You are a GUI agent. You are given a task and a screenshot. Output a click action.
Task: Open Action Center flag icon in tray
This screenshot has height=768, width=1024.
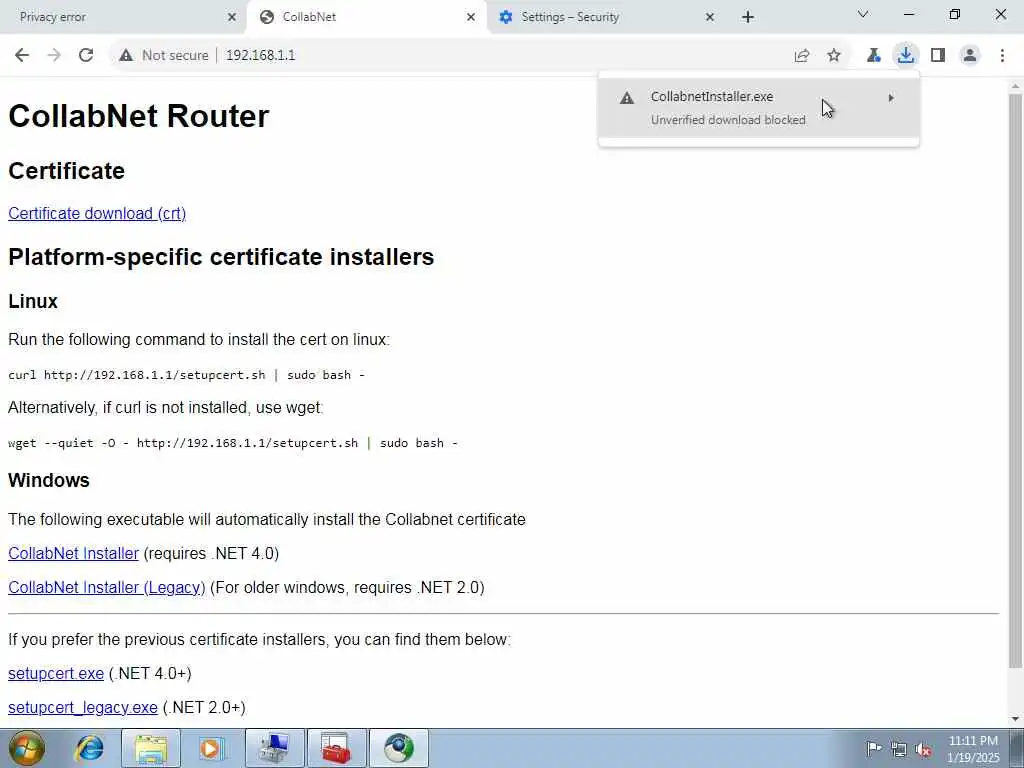pyautogui.click(x=874, y=748)
